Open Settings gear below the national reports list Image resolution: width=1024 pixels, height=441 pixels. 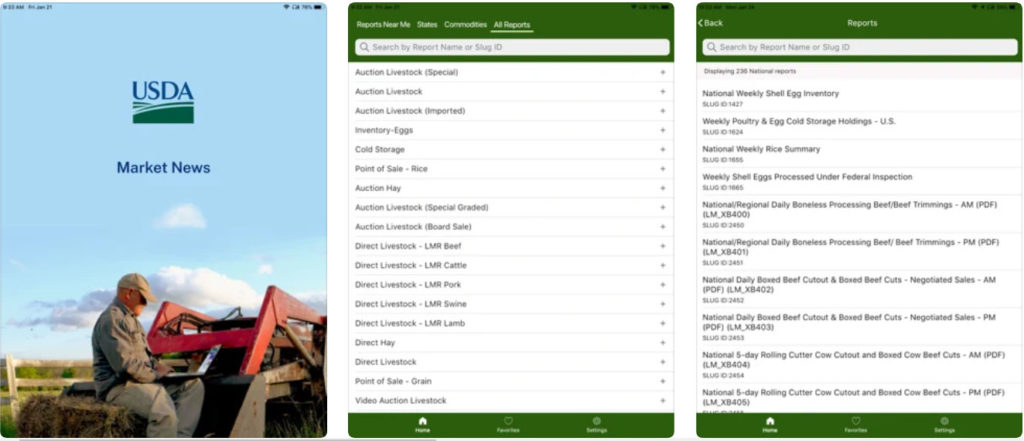[944, 424]
